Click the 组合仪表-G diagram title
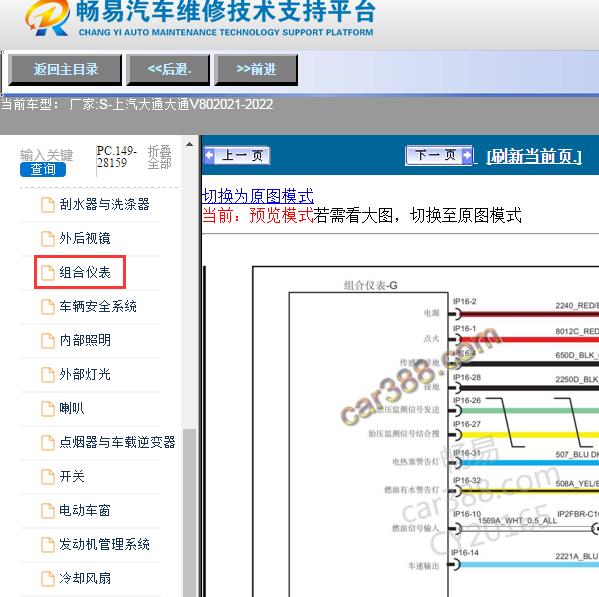This screenshot has height=597, width=599. pos(371,285)
